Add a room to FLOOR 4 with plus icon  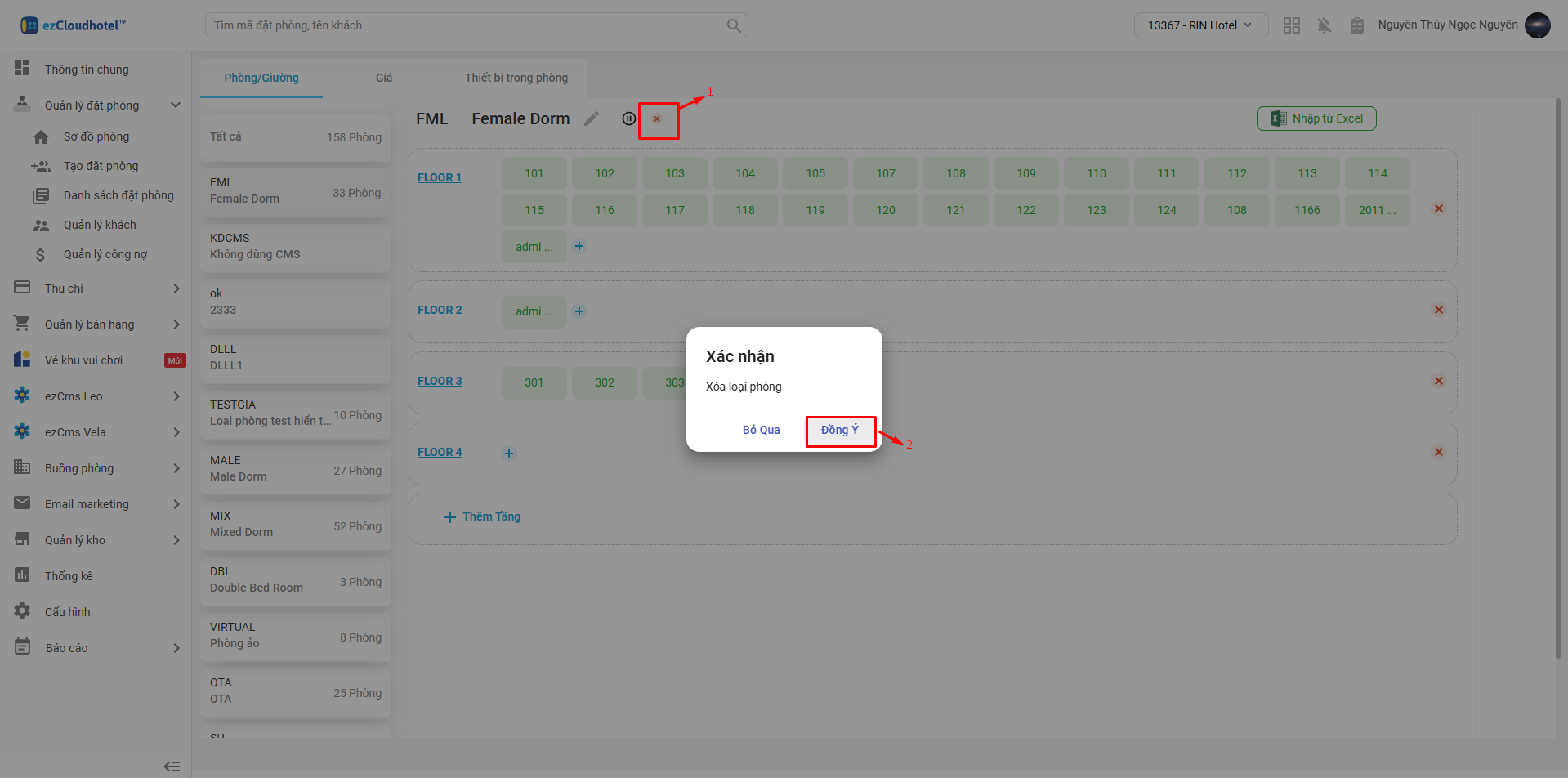[x=509, y=454]
